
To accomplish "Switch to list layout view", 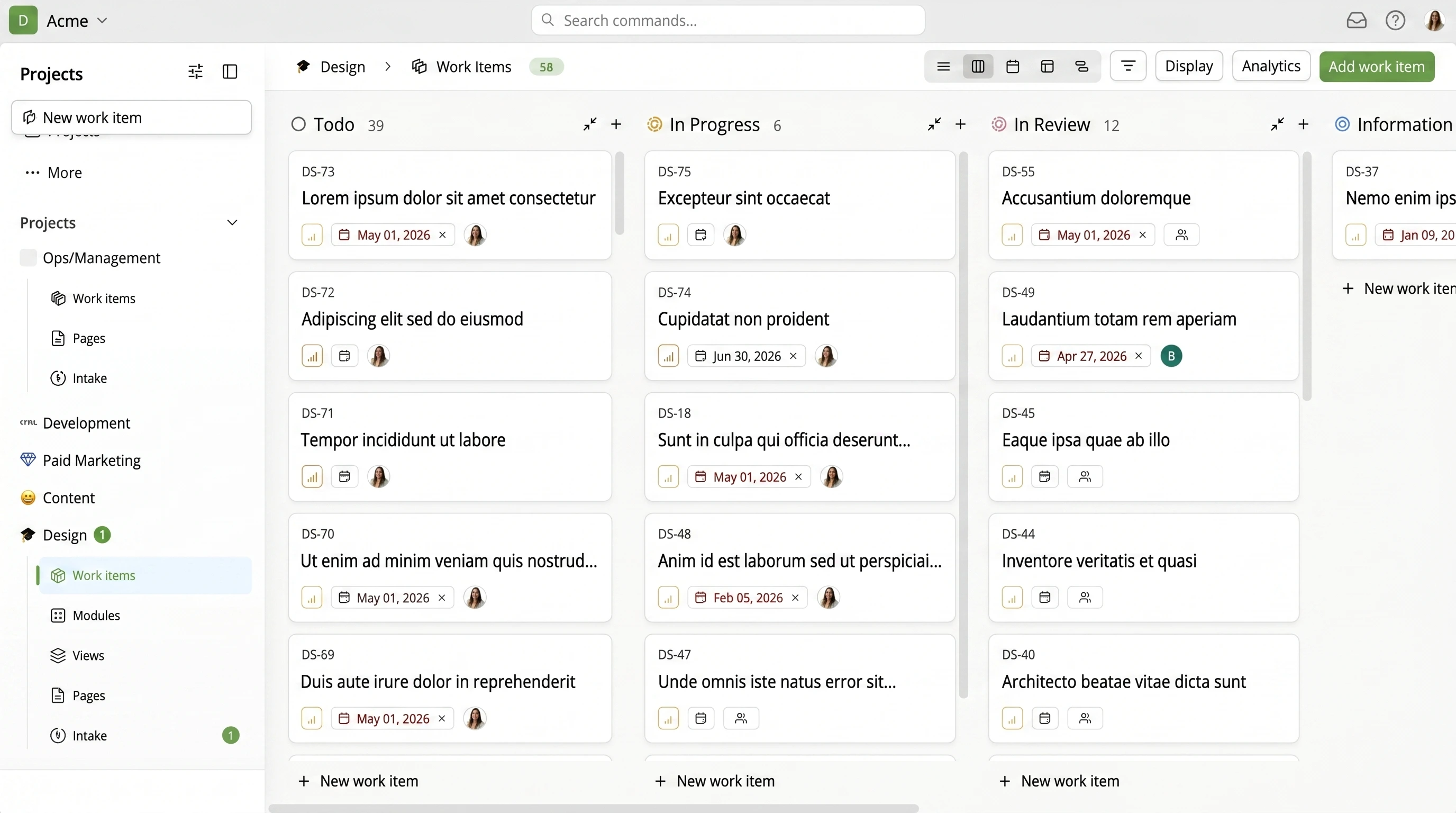I will (943, 67).
